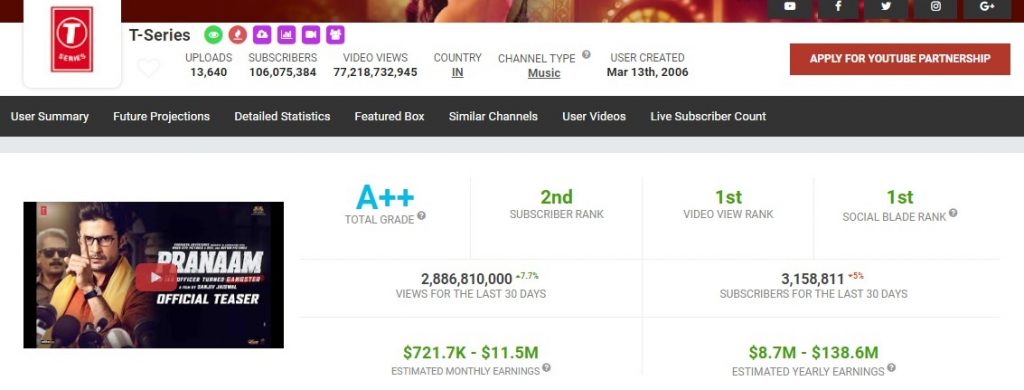
Task: Open the YouTube social link icon
Action: pyautogui.click(x=790, y=7)
